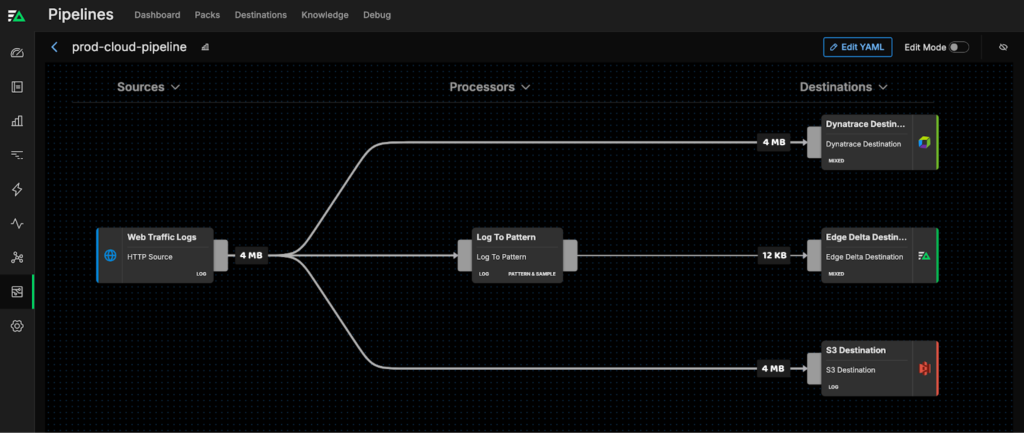The height and width of the screenshot is (433, 1024).
Task: Click the bar chart icon in sidebar
Action: click(x=17, y=121)
